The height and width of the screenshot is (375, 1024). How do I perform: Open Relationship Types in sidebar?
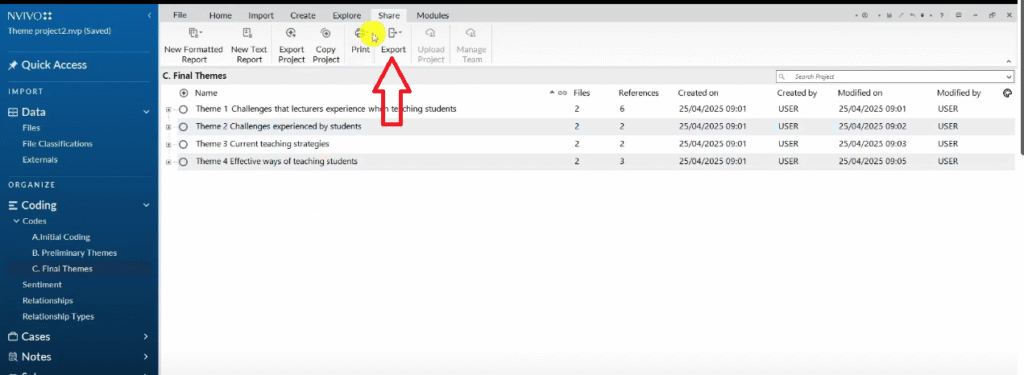(58, 316)
